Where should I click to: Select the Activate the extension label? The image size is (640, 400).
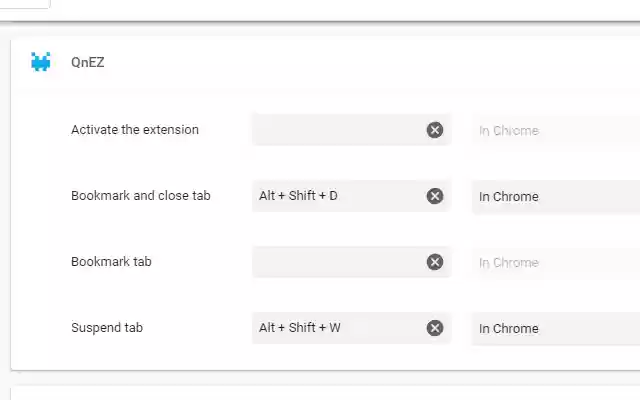[x=135, y=130]
